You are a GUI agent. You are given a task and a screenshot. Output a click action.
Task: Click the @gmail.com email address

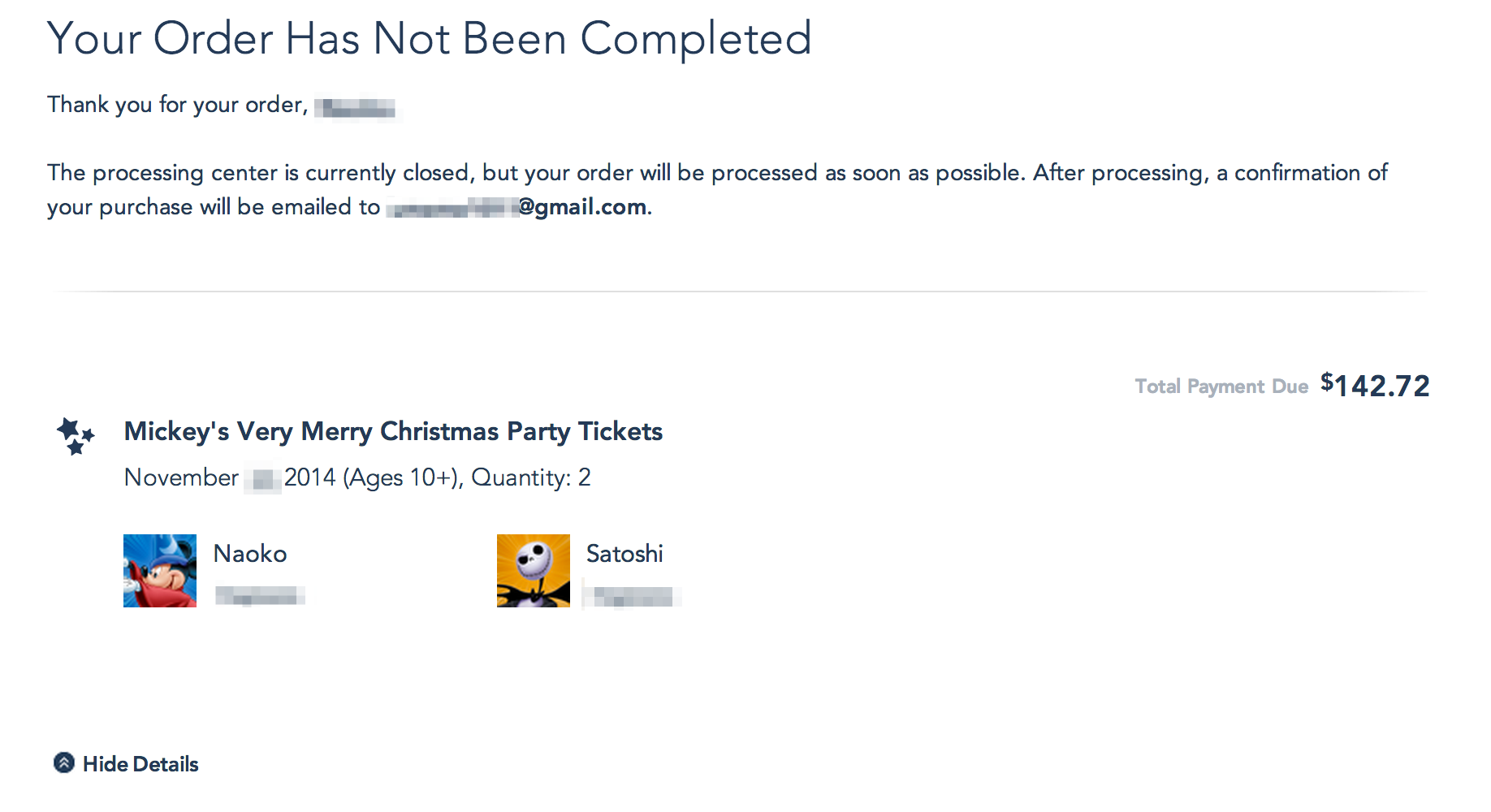point(583,207)
